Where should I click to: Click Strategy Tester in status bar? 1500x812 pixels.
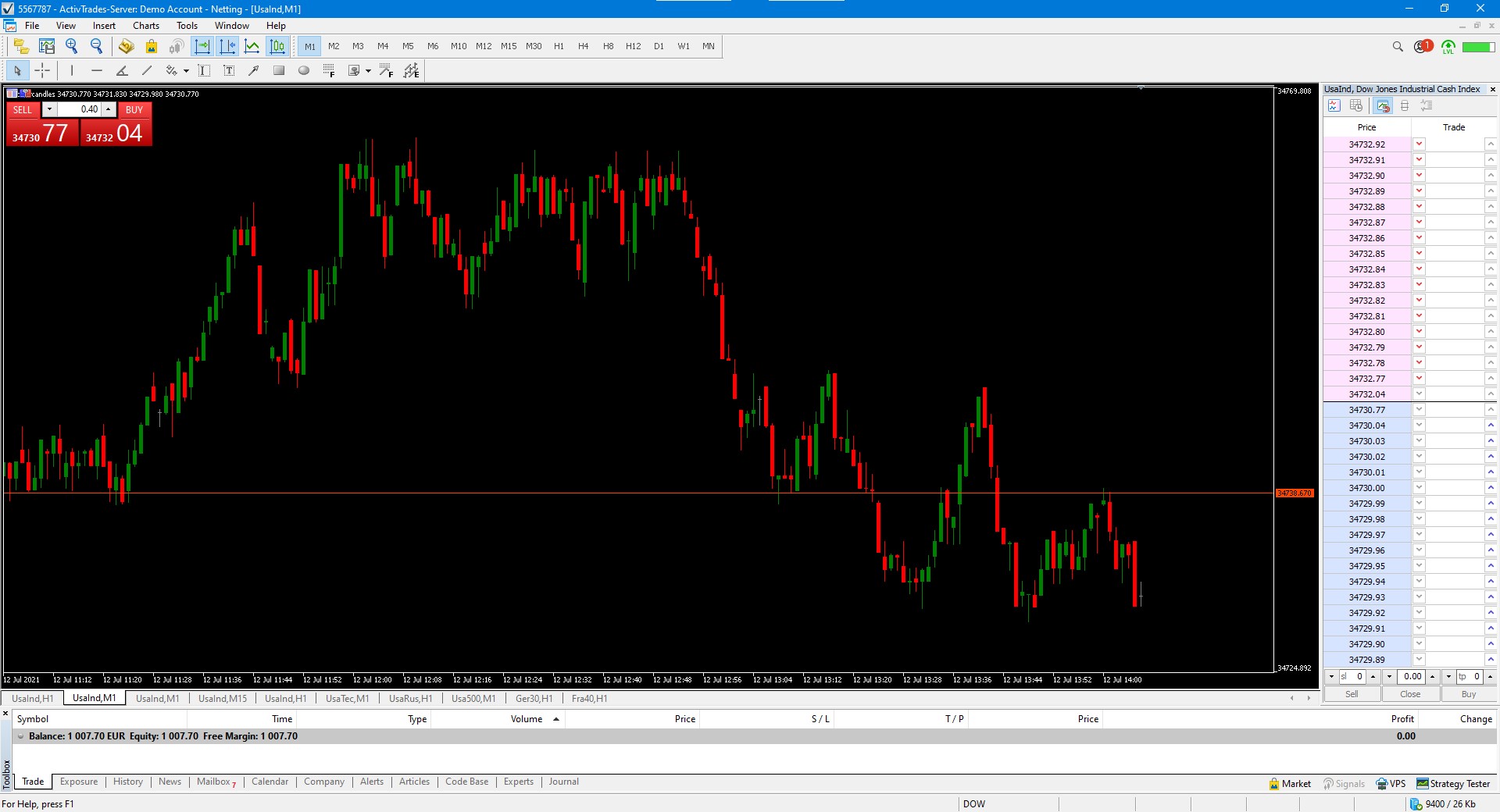pyautogui.click(x=1453, y=784)
